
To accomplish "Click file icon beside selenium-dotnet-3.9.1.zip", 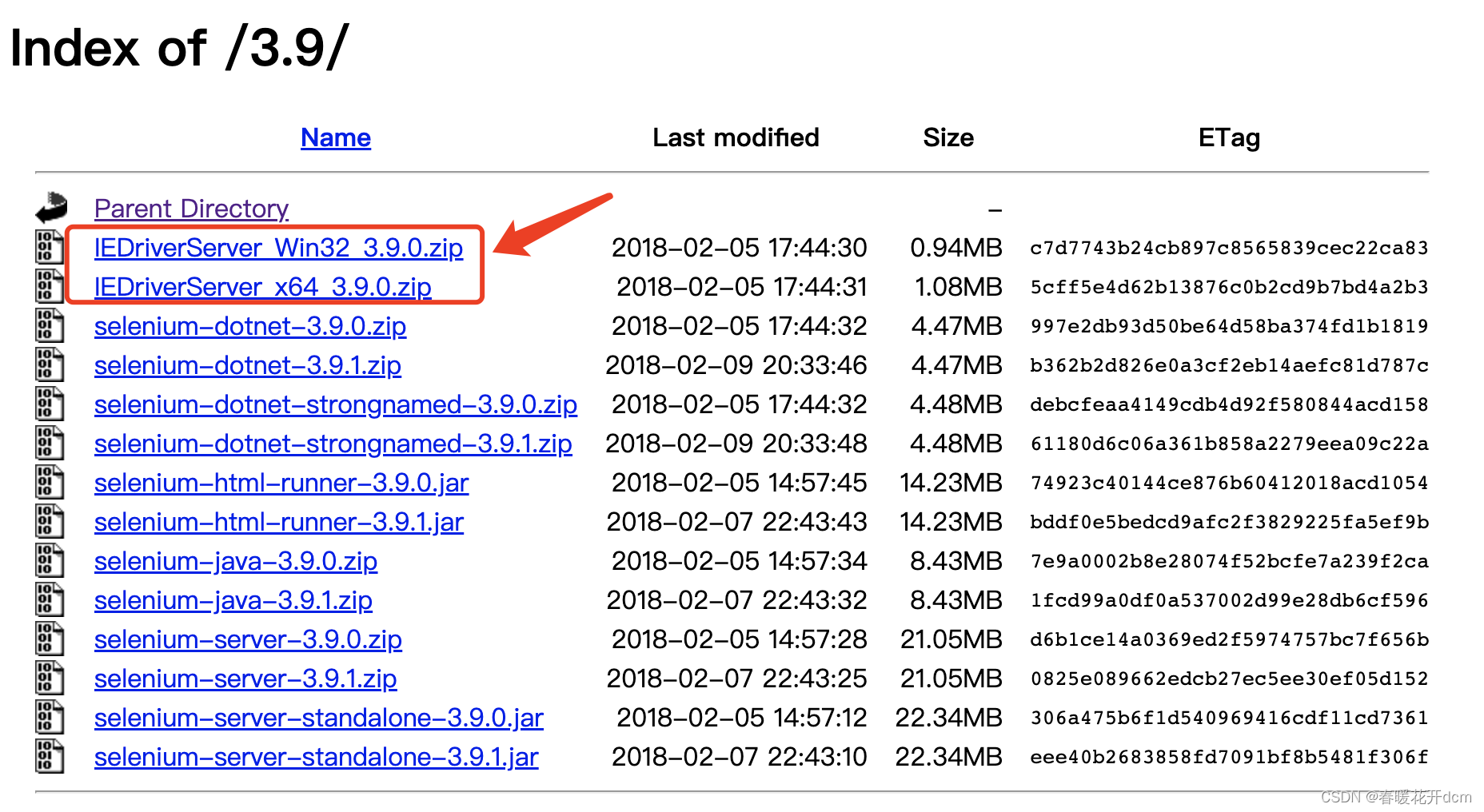I will point(50,364).
